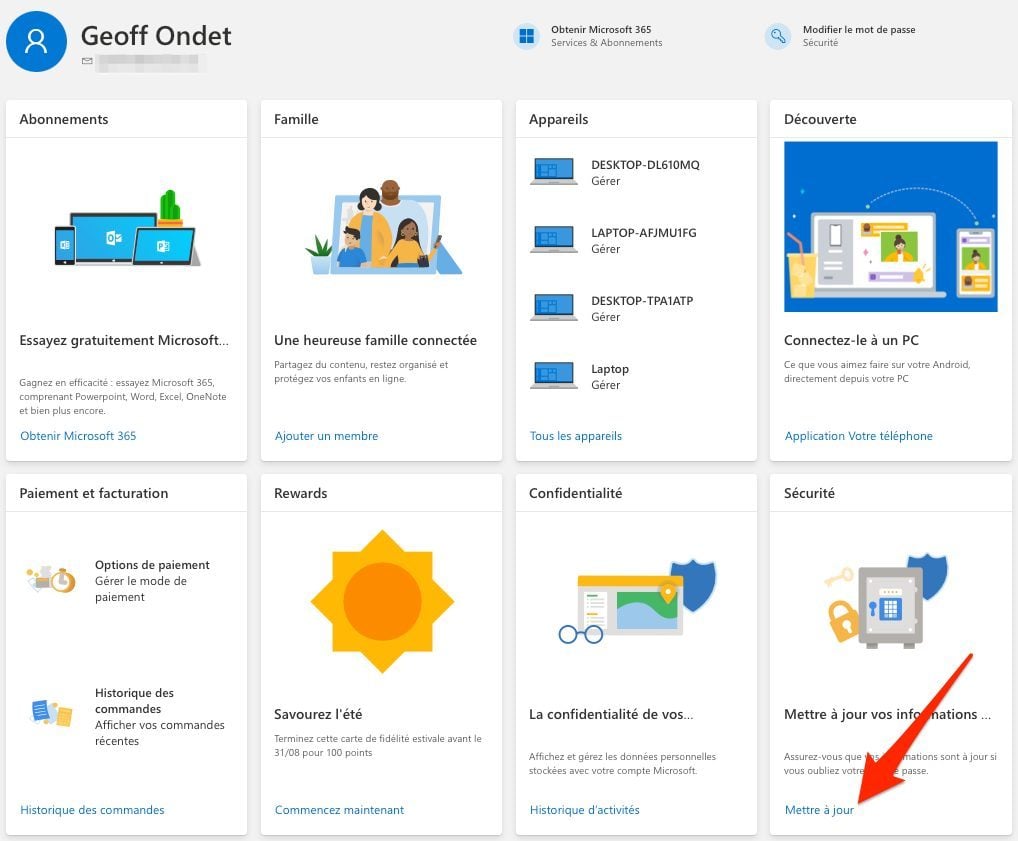The height and width of the screenshot is (841, 1018).
Task: Open Obtenir Microsoft 365 header link
Action: click(x=601, y=29)
